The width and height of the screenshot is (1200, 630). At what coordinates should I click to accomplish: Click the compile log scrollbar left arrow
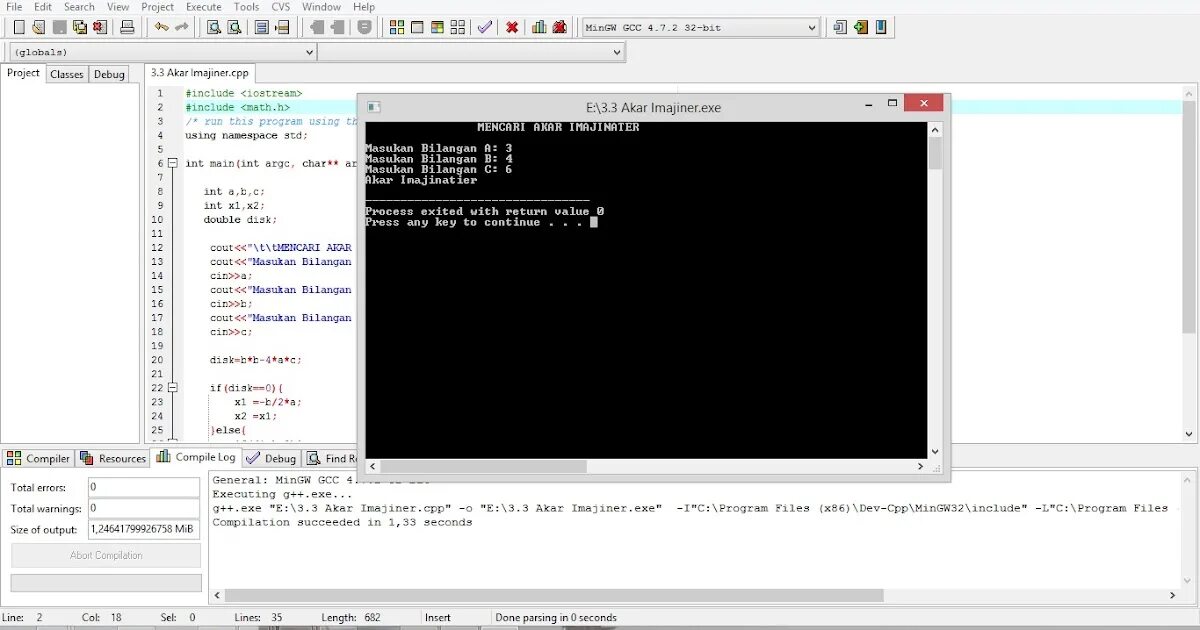tap(217, 595)
